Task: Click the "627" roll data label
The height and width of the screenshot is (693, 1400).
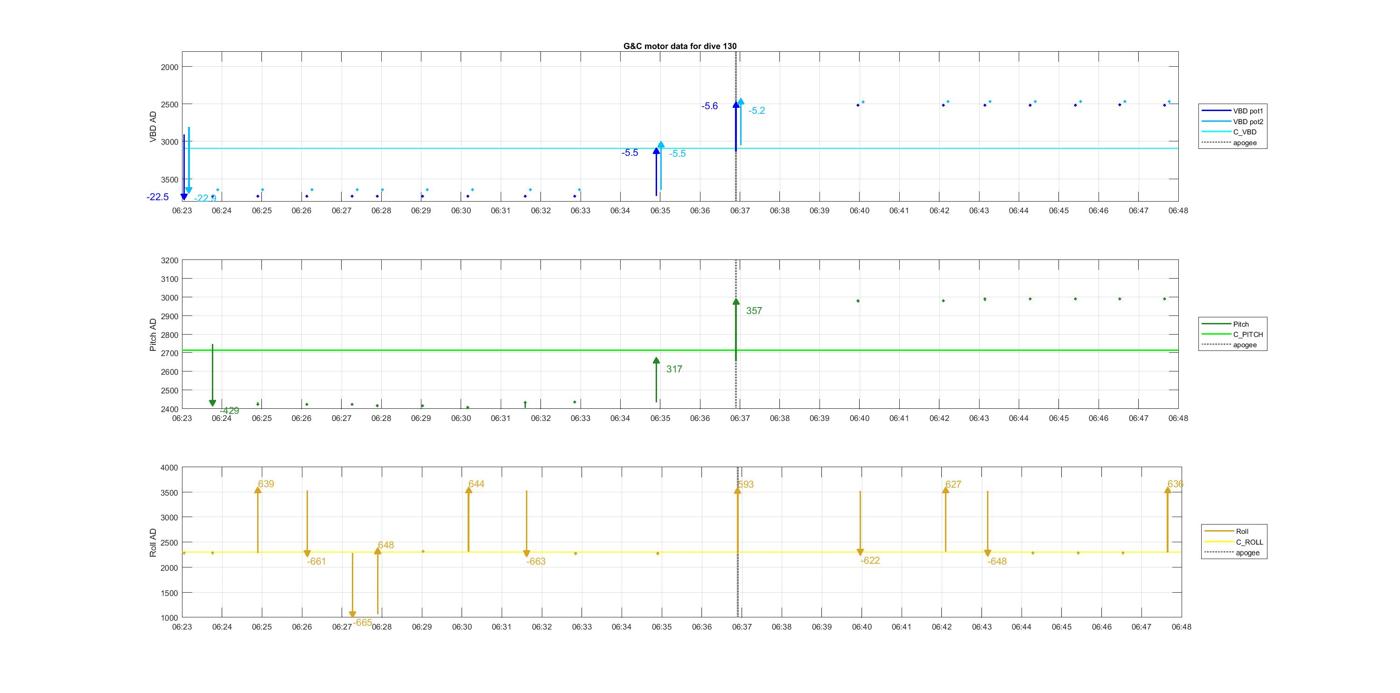Action: tap(953, 484)
